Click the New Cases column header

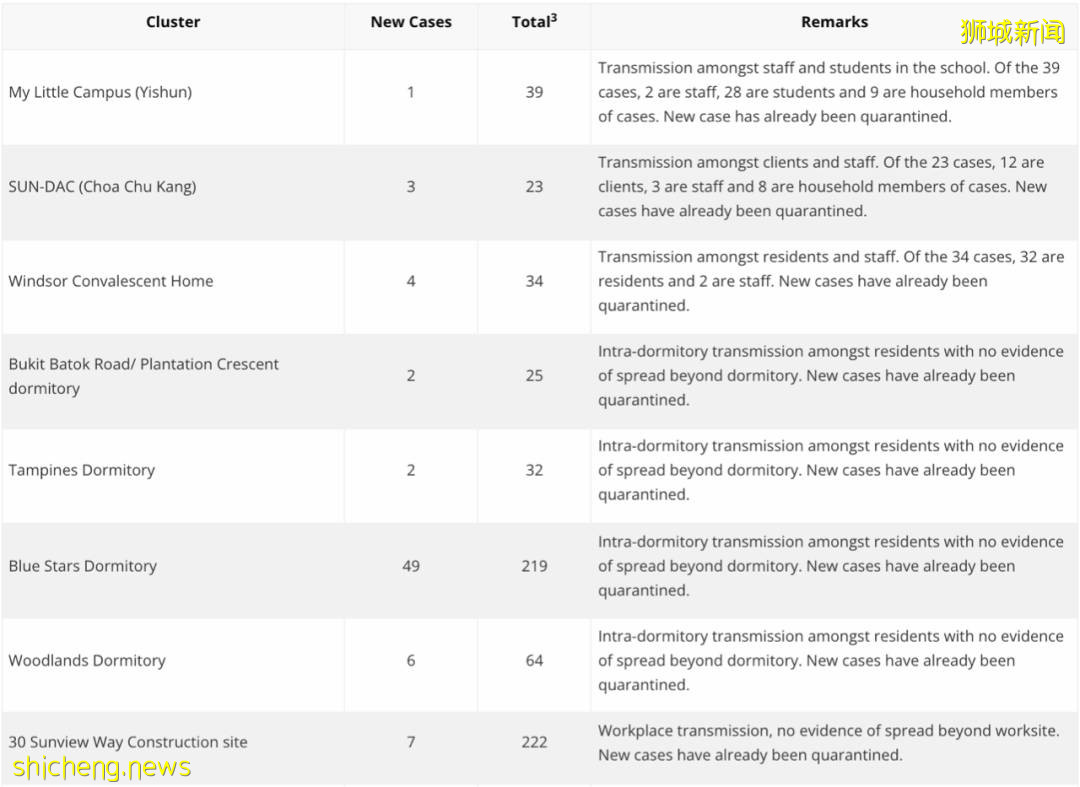(410, 22)
